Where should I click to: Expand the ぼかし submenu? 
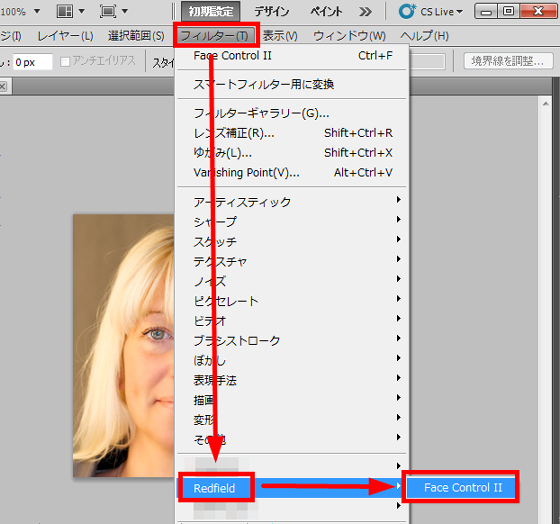[x=292, y=360]
